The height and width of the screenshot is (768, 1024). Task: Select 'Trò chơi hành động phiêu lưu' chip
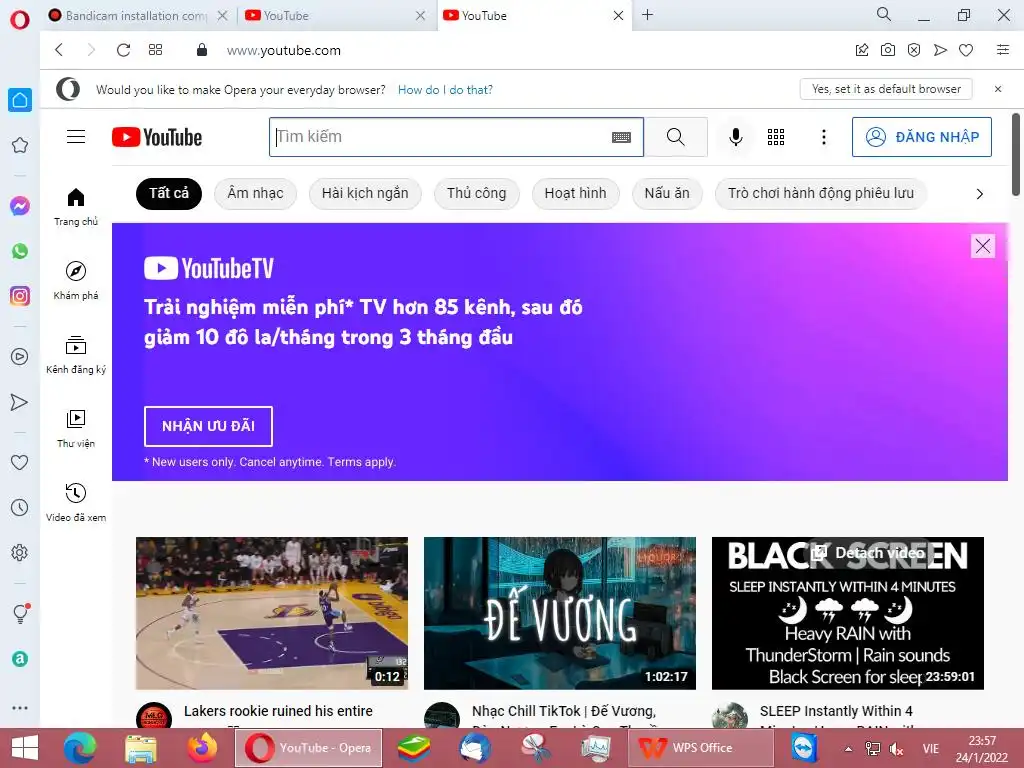tap(821, 194)
